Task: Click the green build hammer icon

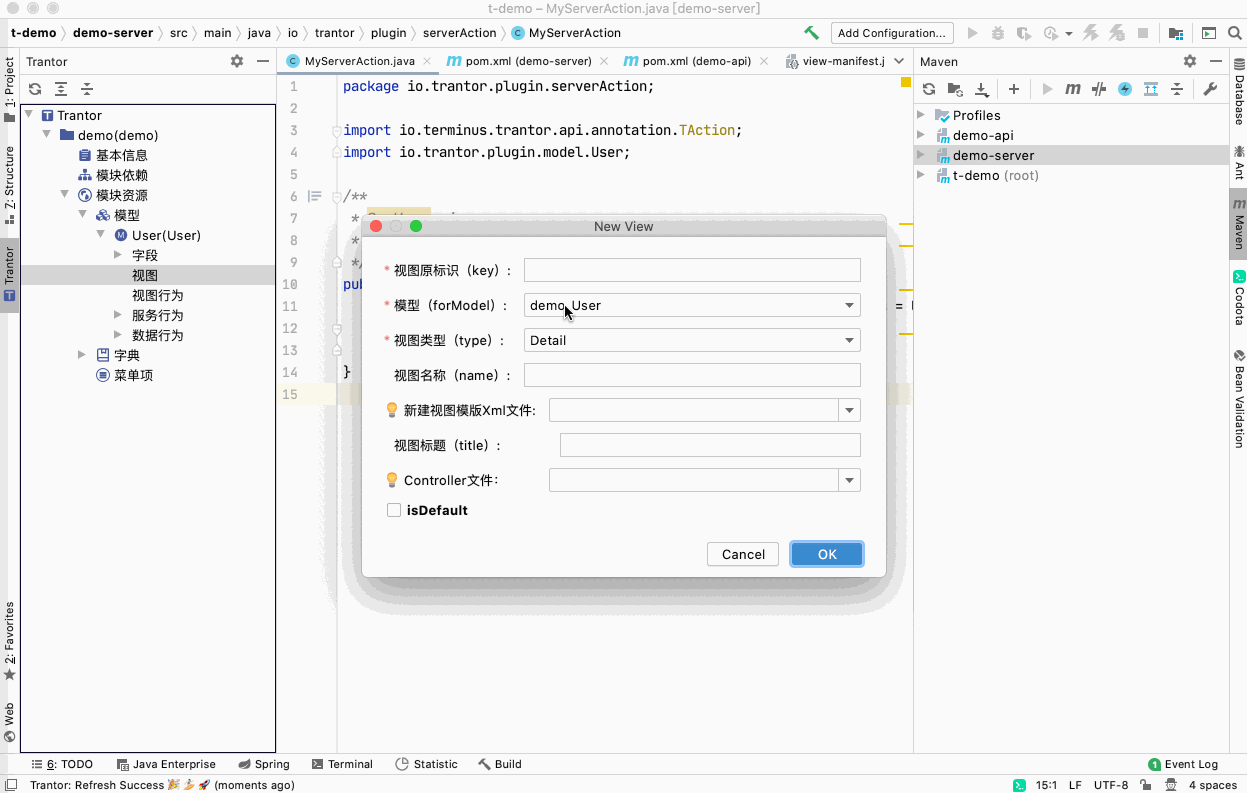Action: coord(811,33)
